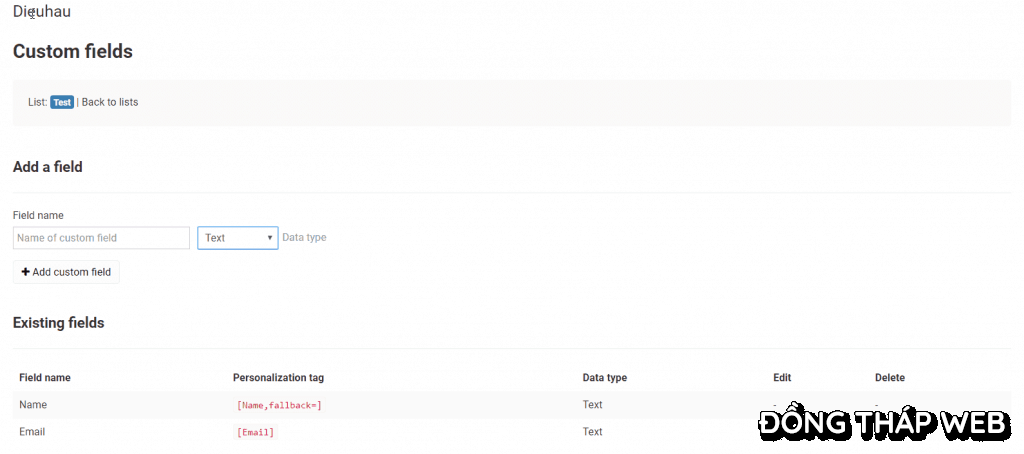Go back to lists
The width and height of the screenshot is (1024, 454).
110,102
